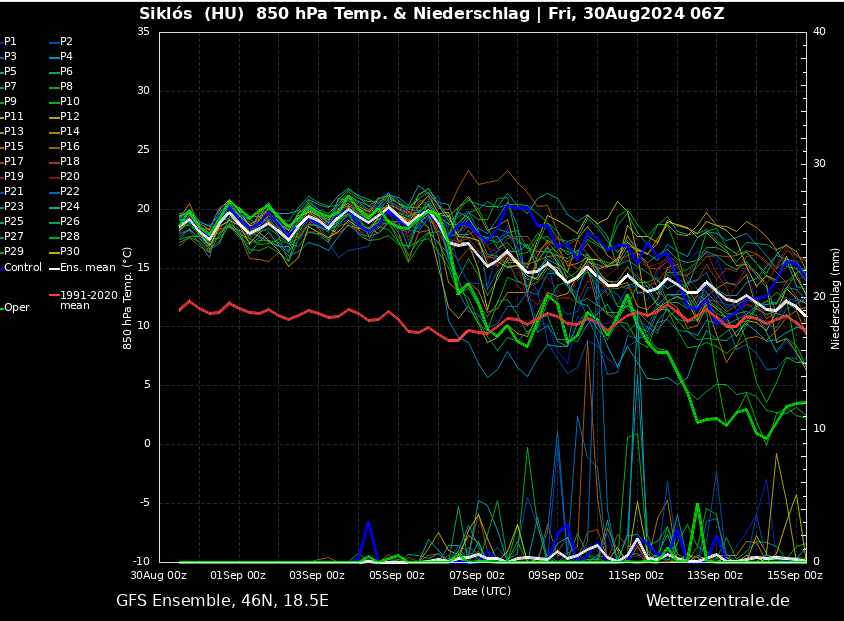Toggle the Oper run legend entry
The width and height of the screenshot is (844, 621).
click(x=16, y=308)
